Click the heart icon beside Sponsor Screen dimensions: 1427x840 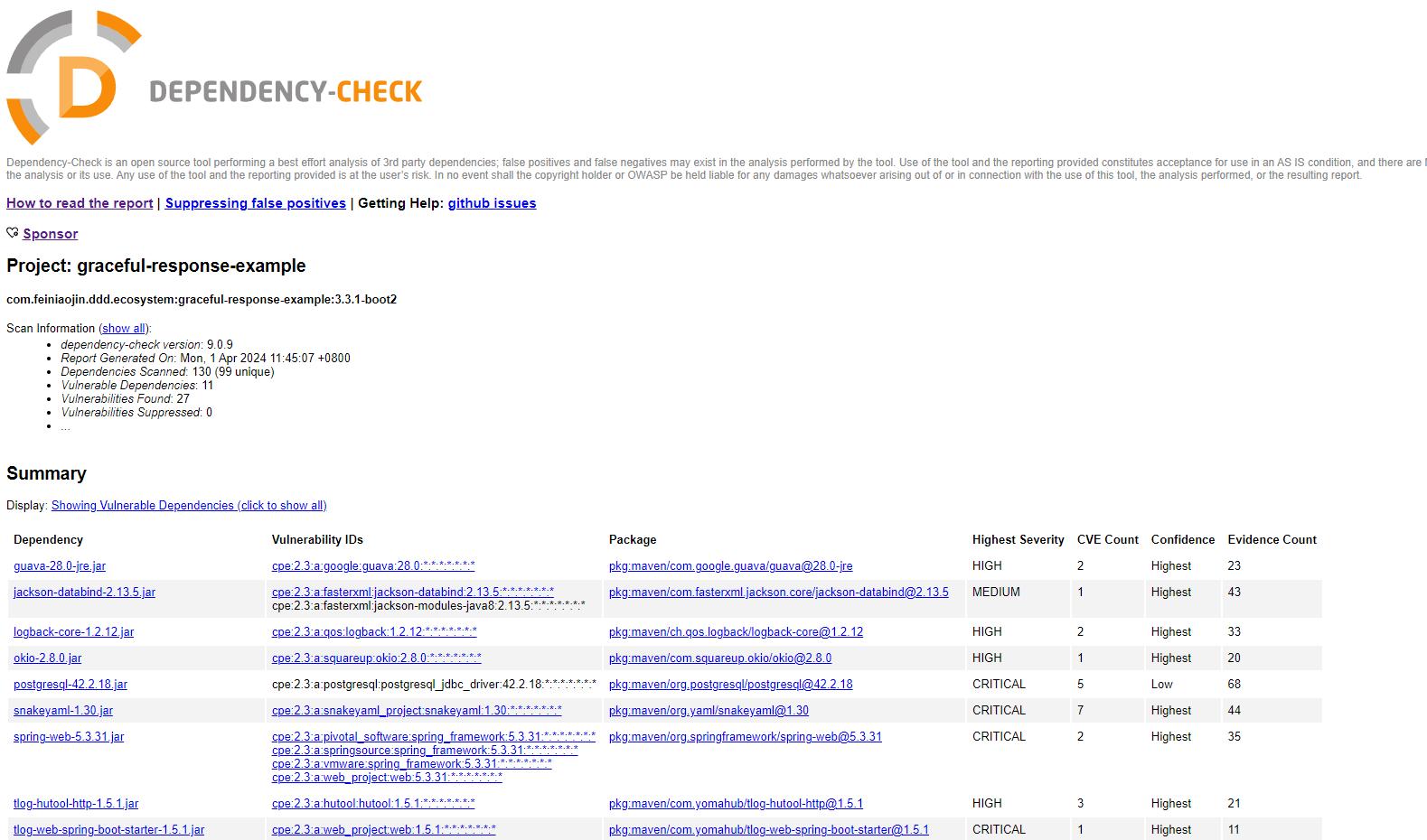click(13, 233)
